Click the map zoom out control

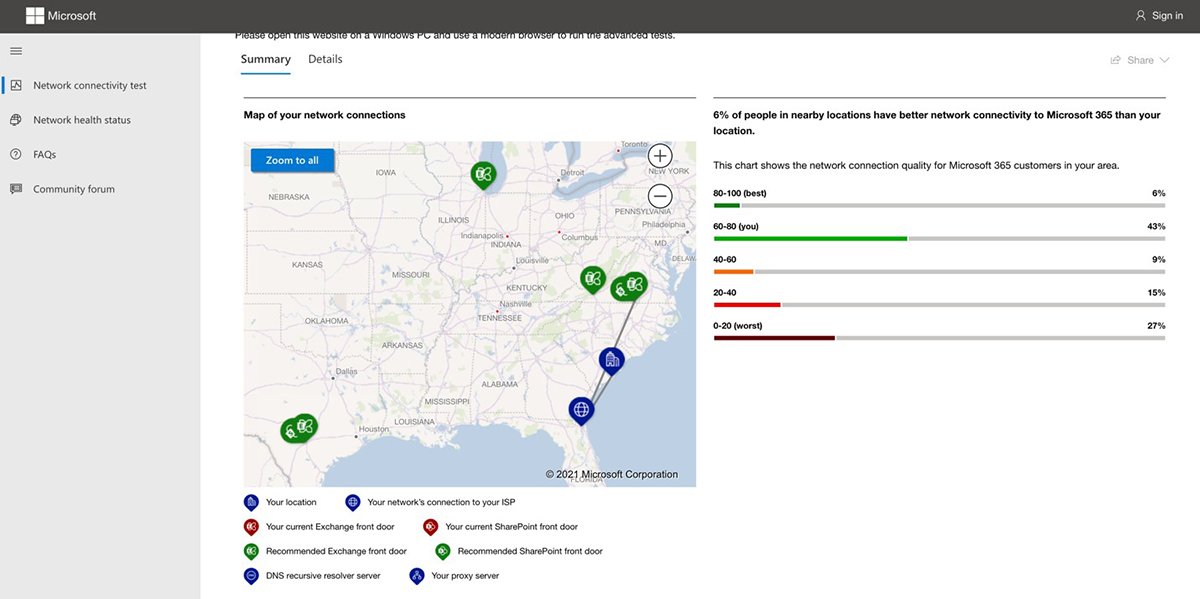pos(659,195)
